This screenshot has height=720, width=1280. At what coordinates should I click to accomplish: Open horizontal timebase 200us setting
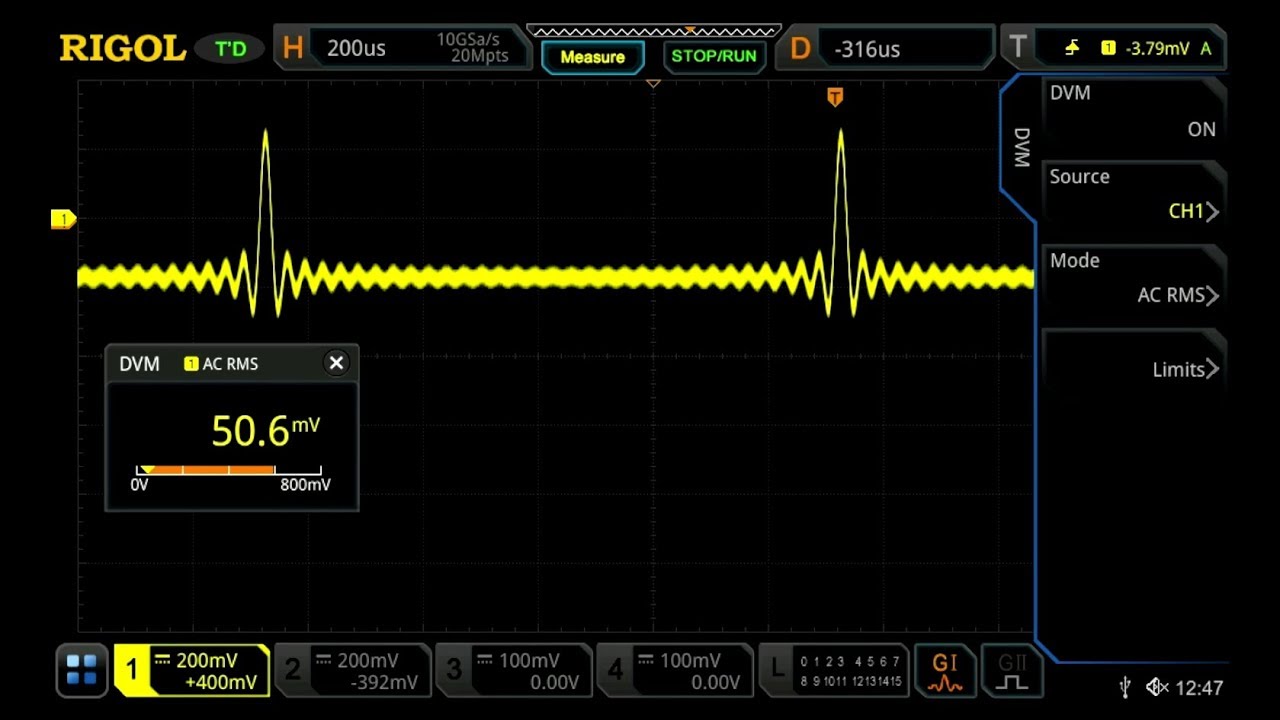coord(404,47)
